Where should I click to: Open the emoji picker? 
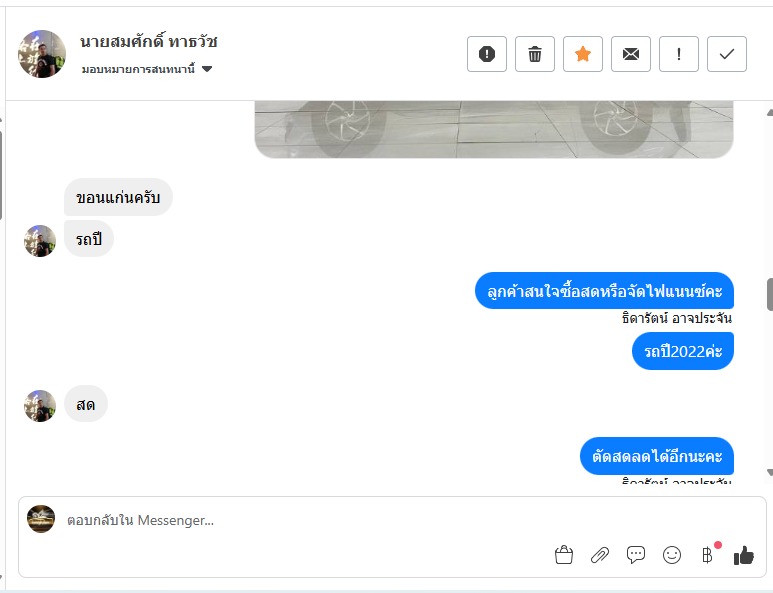[x=672, y=555]
